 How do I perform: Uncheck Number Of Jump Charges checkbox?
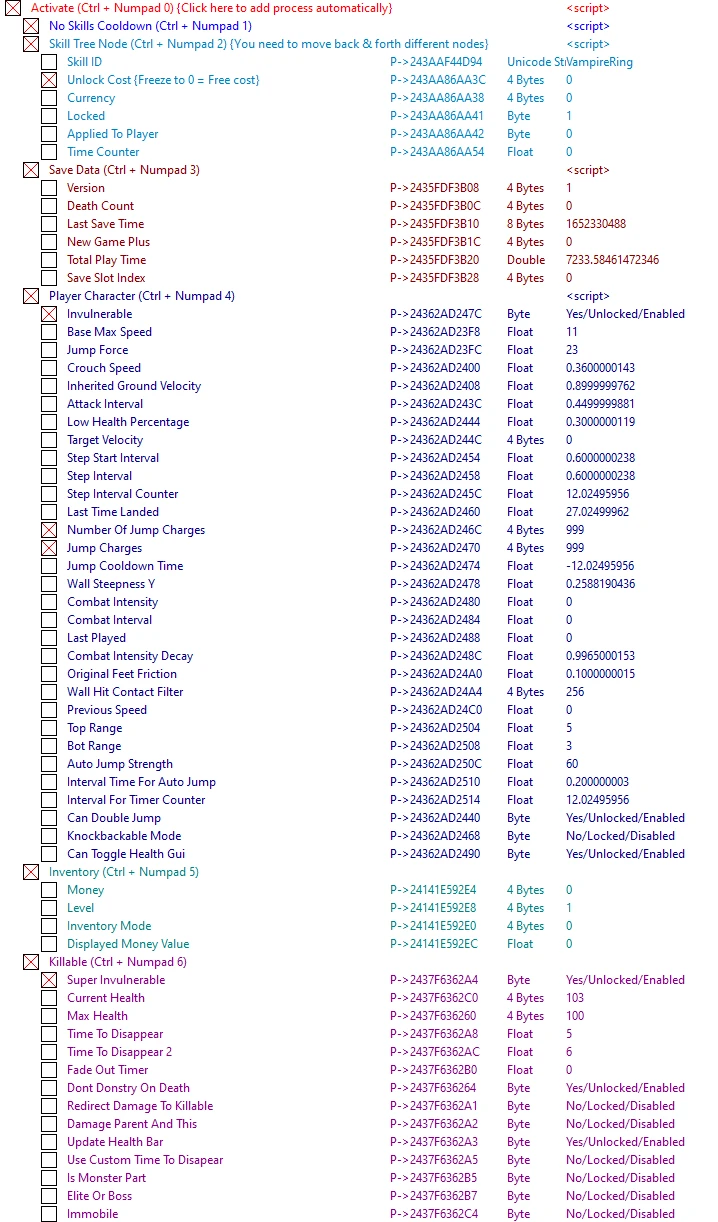coord(49,530)
